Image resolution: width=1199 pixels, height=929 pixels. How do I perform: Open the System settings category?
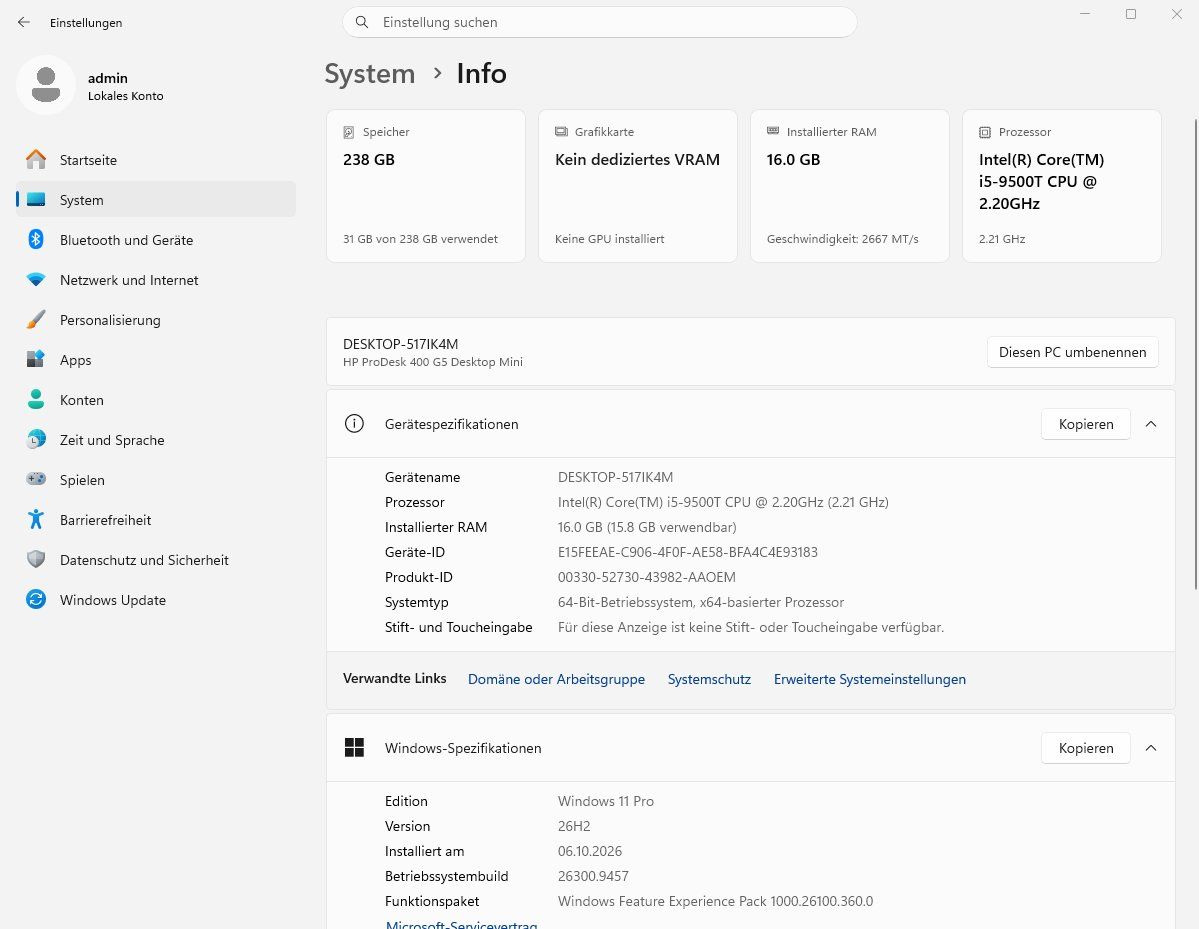point(156,200)
